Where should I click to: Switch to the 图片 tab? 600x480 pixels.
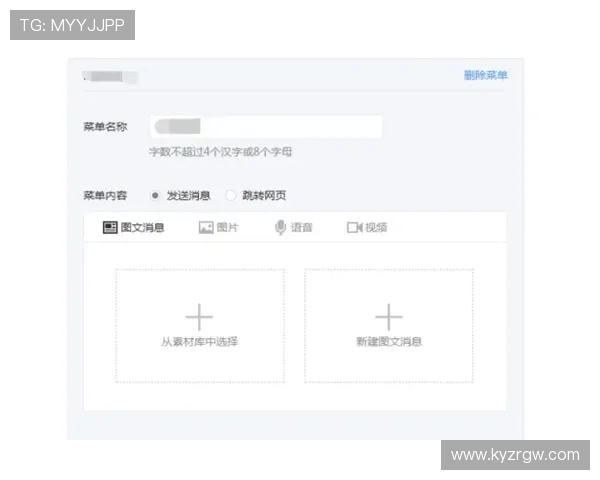(x=218, y=227)
